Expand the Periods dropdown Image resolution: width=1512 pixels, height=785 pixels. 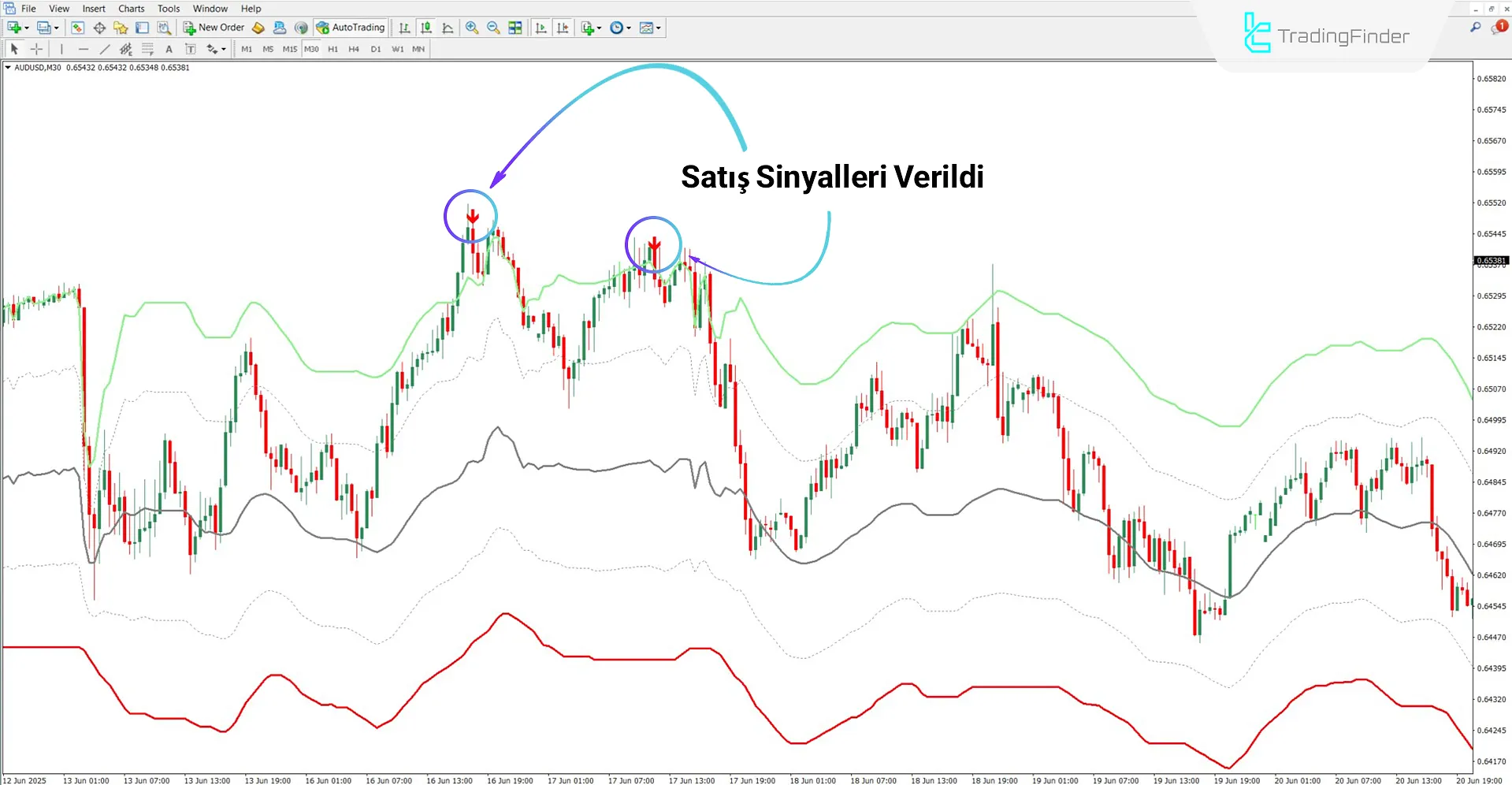(619, 28)
